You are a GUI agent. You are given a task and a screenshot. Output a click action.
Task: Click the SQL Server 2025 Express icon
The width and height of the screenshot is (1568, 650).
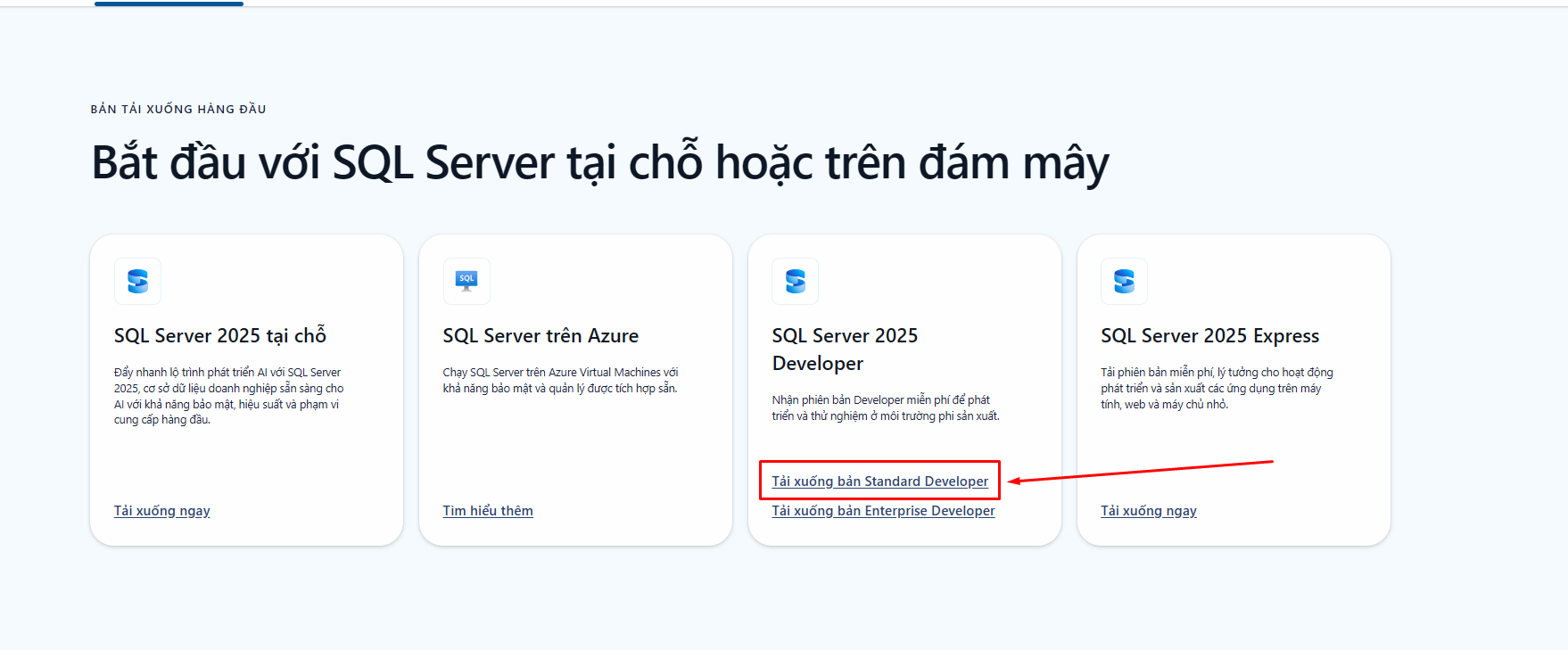pos(1124,282)
